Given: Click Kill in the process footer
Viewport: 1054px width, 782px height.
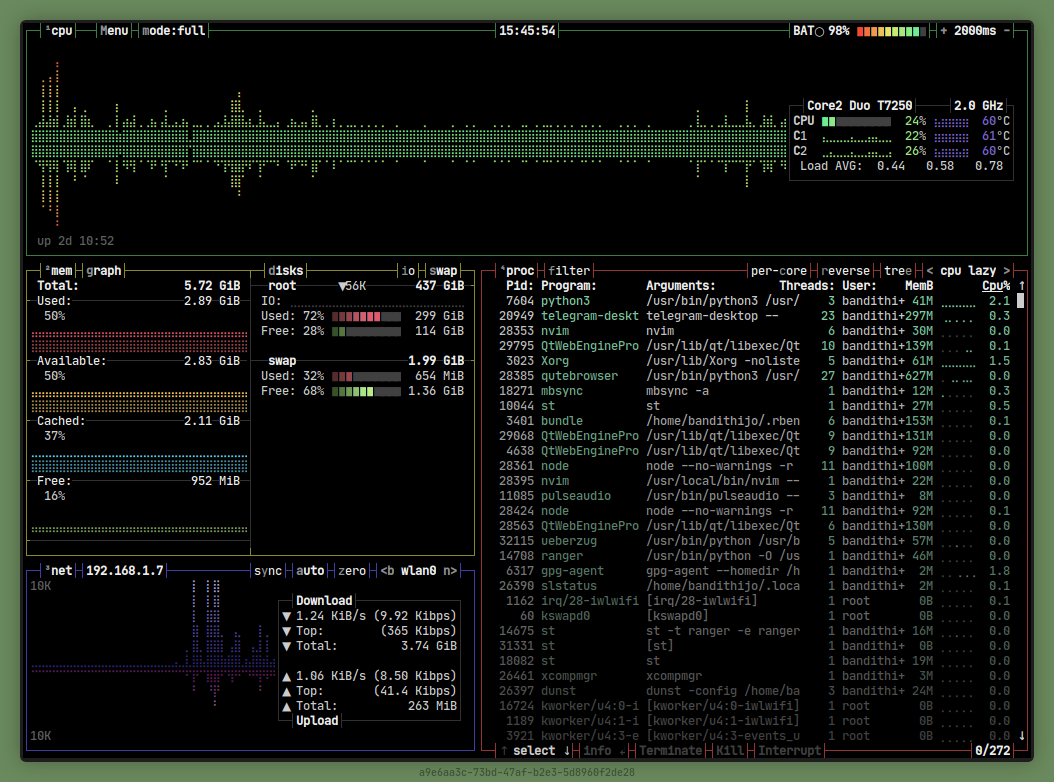Looking at the screenshot, I should pyautogui.click(x=730, y=751).
